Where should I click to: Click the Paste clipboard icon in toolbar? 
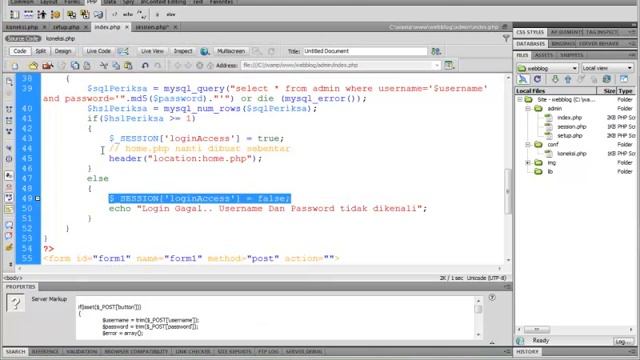coord(128,65)
